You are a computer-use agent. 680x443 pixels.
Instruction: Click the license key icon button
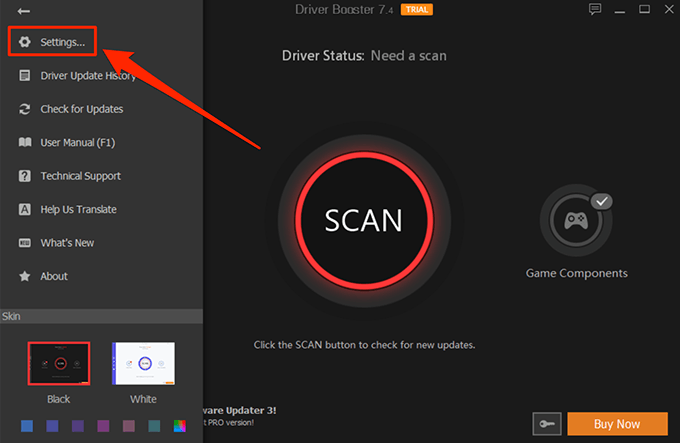[x=547, y=423]
